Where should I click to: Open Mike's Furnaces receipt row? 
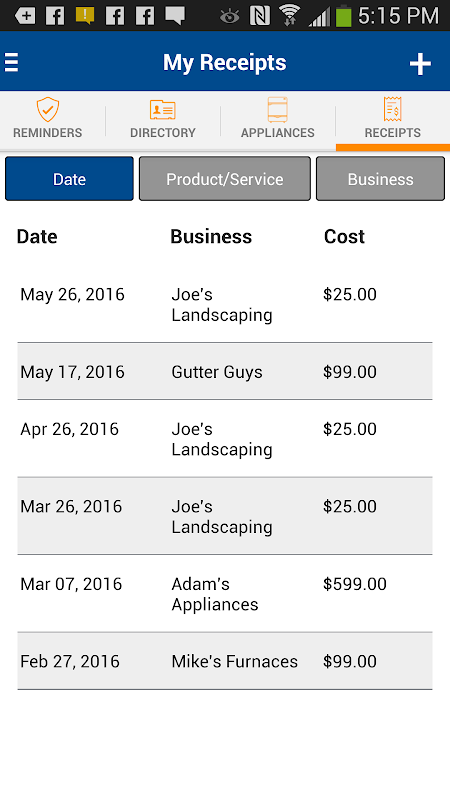pos(224,661)
